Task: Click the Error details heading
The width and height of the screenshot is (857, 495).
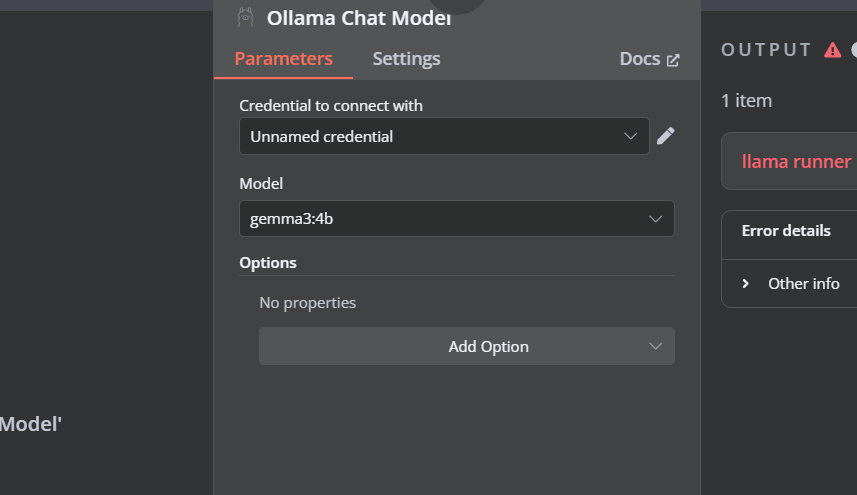Action: click(786, 231)
